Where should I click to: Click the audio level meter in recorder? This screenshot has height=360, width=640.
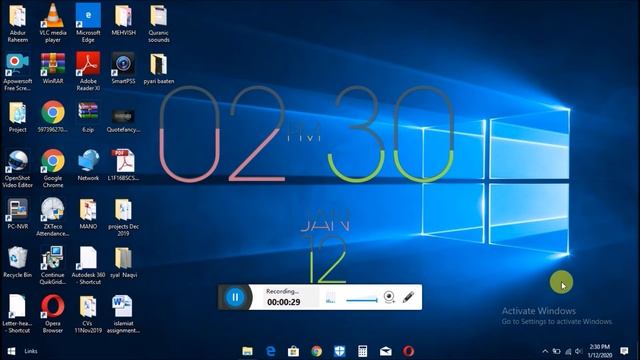(331, 298)
